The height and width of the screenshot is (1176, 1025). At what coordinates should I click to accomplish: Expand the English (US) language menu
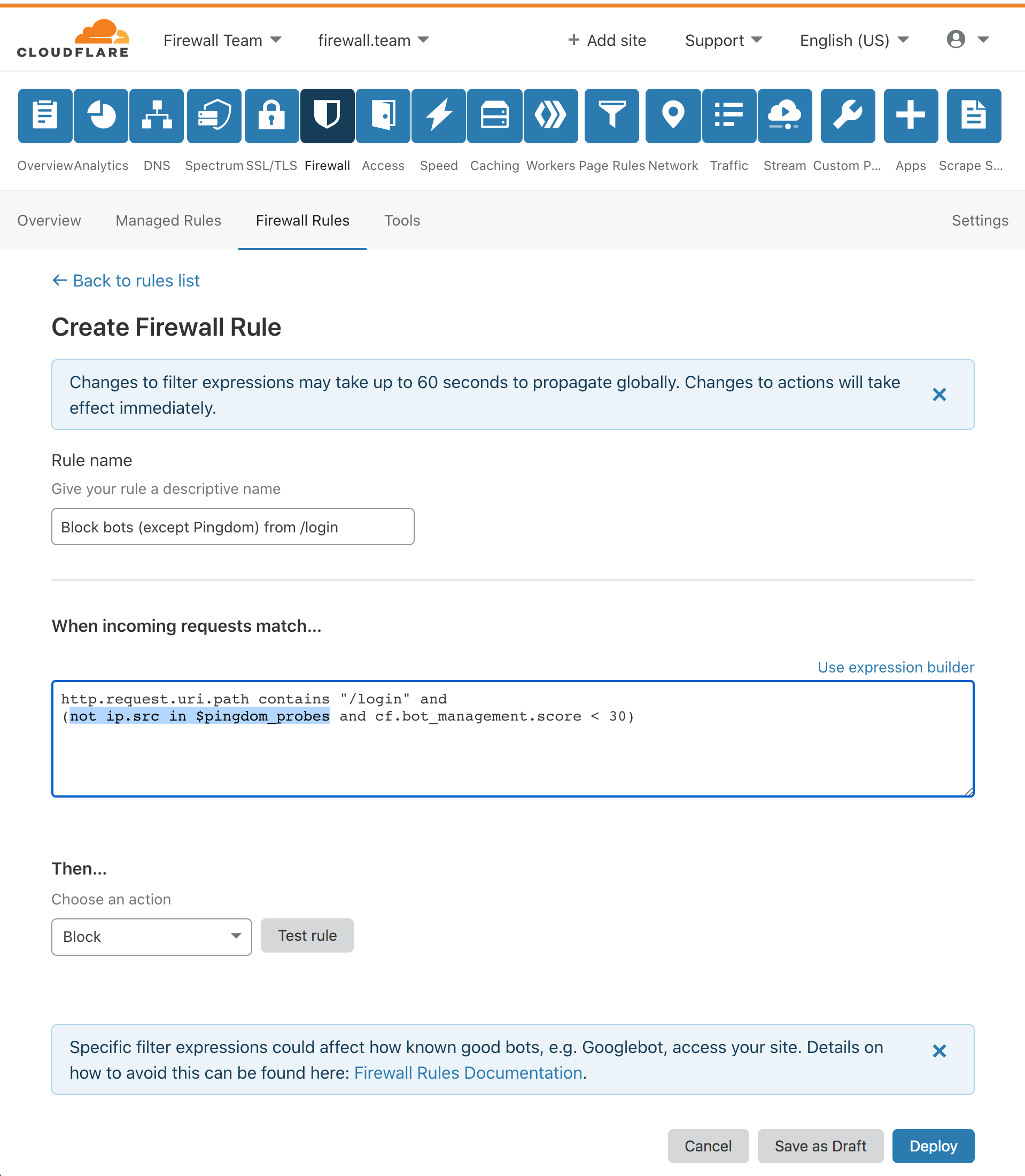coord(854,40)
